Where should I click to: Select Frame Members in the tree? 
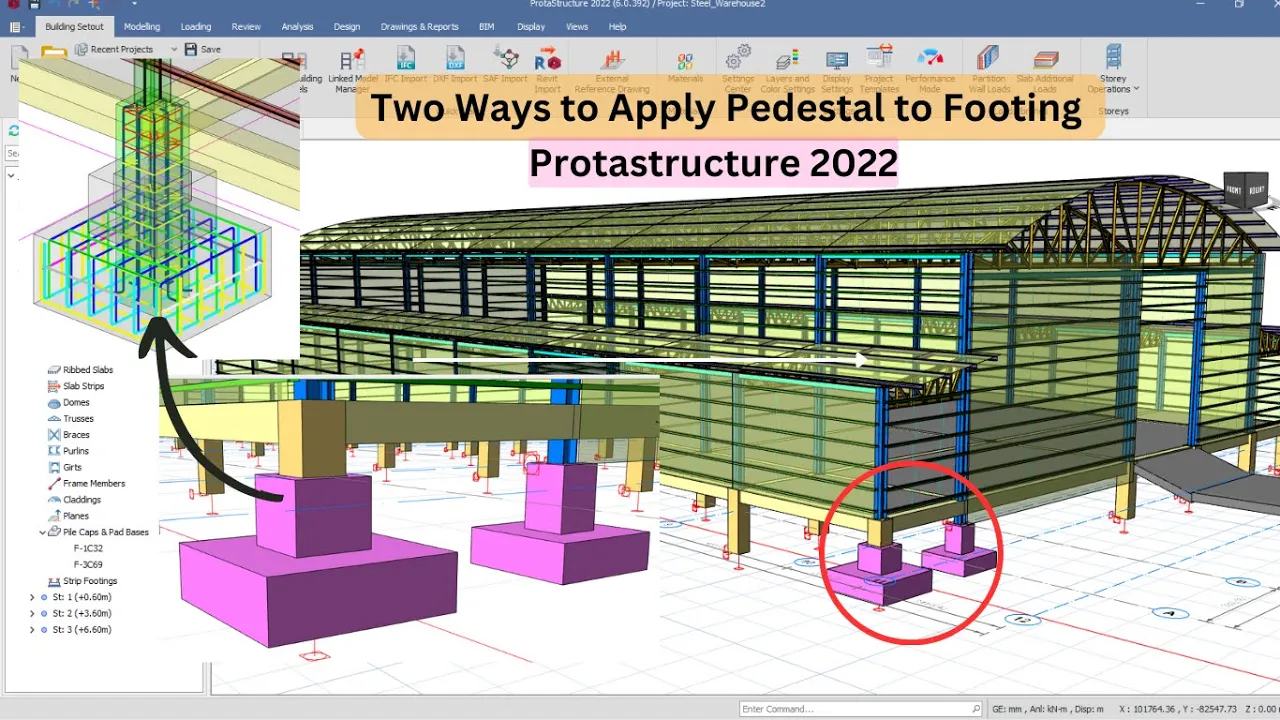[94, 483]
